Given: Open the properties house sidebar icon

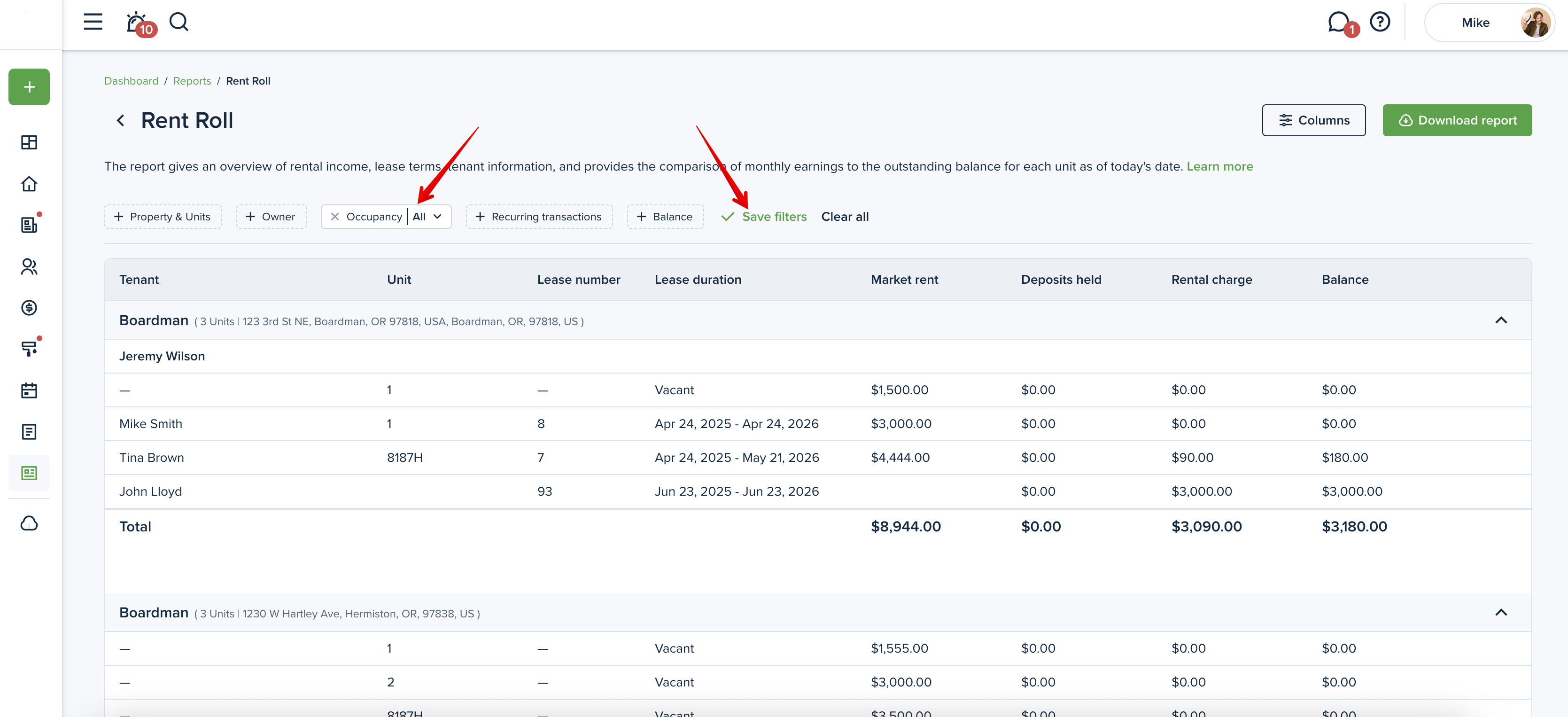Looking at the screenshot, I should point(29,184).
